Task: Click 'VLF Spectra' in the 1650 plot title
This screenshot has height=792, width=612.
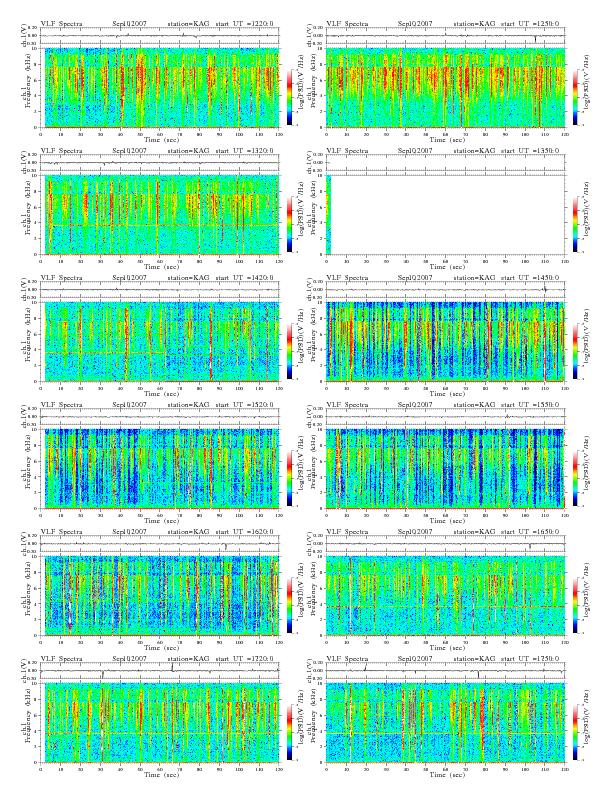Action: pyautogui.click(x=347, y=532)
